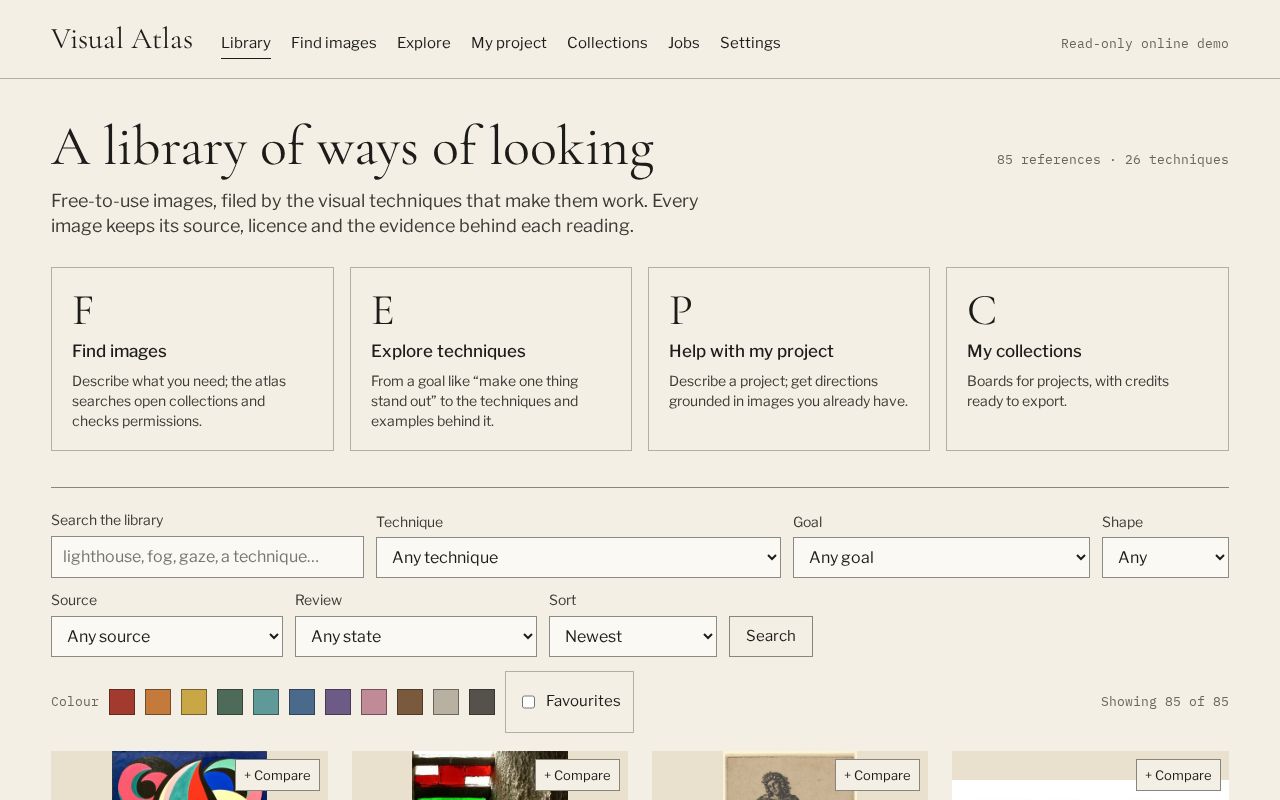This screenshot has height=800, width=1280.
Task: Go to the Jobs page
Action: [x=684, y=43]
